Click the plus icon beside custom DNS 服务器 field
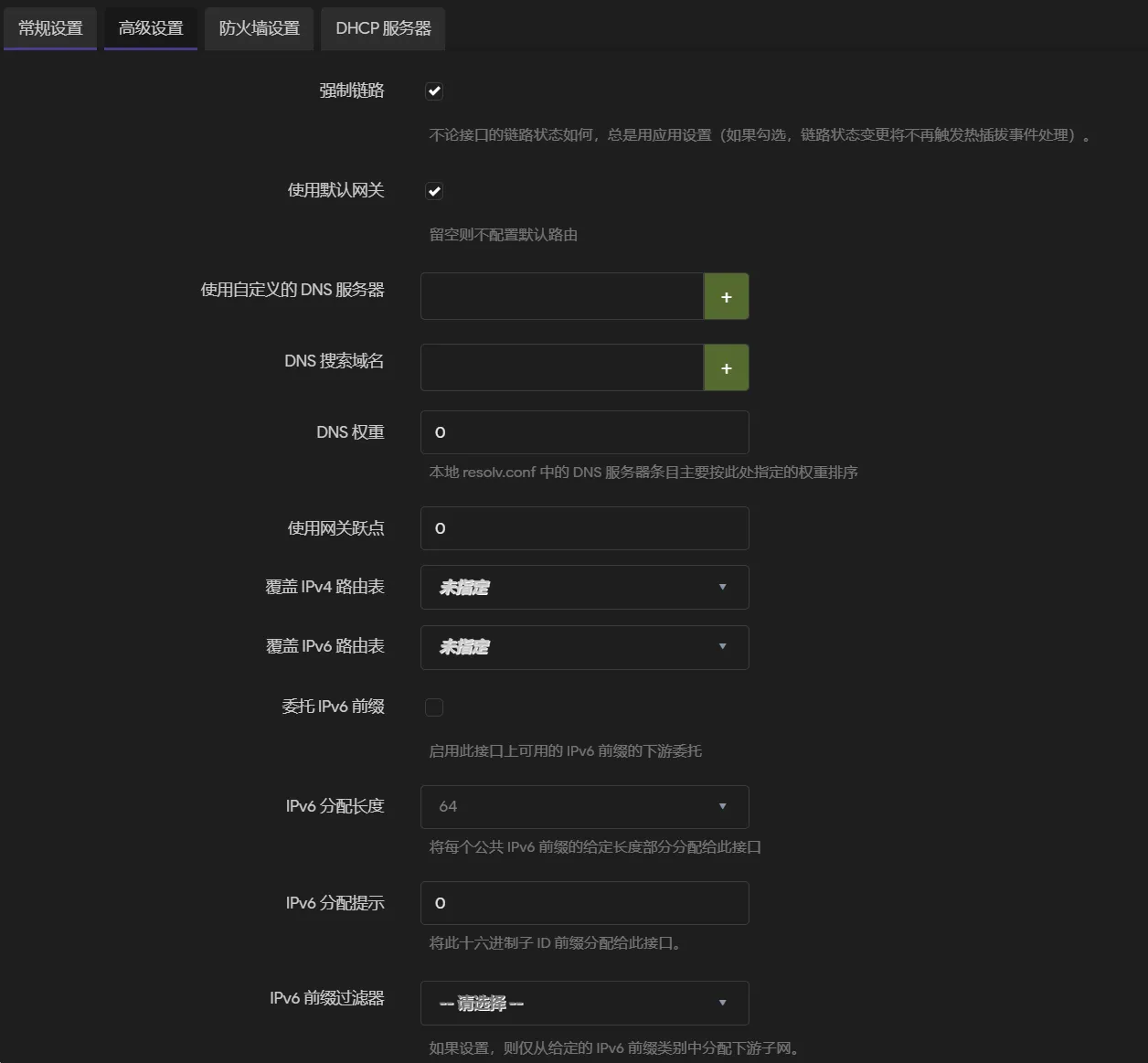1148x1063 pixels. [726, 297]
